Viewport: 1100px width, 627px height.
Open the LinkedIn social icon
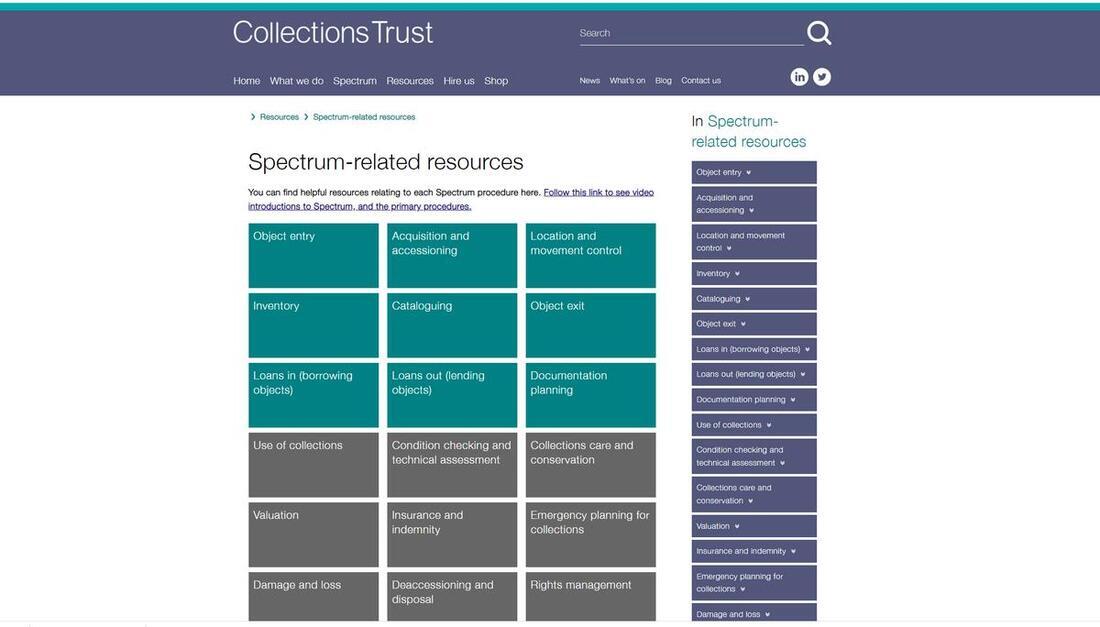coord(799,77)
